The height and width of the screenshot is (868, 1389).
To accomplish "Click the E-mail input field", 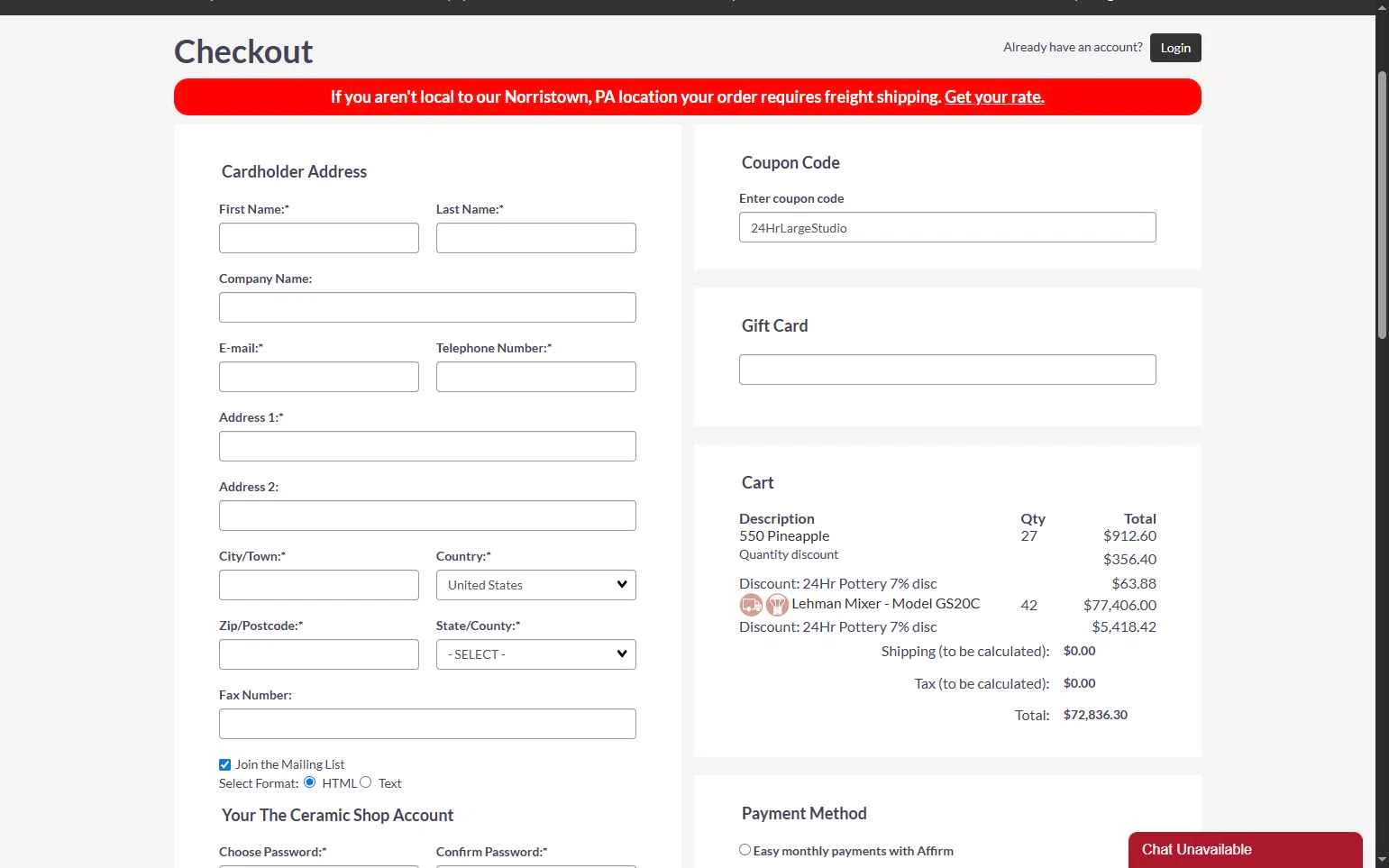I will 319,377.
